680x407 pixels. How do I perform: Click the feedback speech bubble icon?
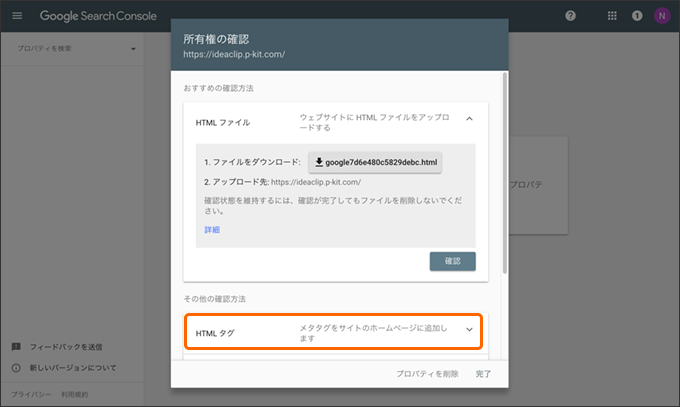[16, 347]
